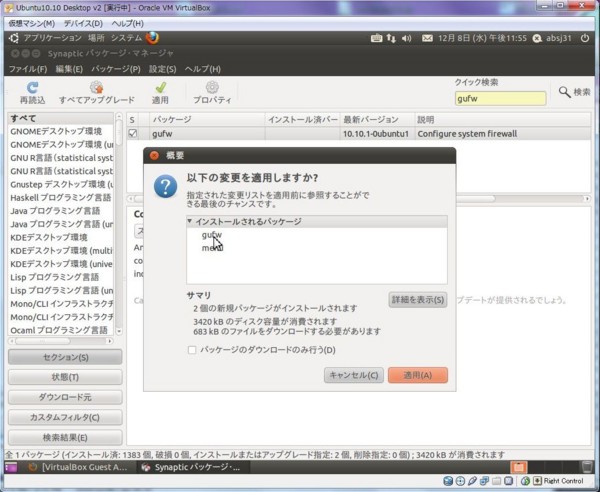Click the blue question mark dialog icon

(x=165, y=186)
